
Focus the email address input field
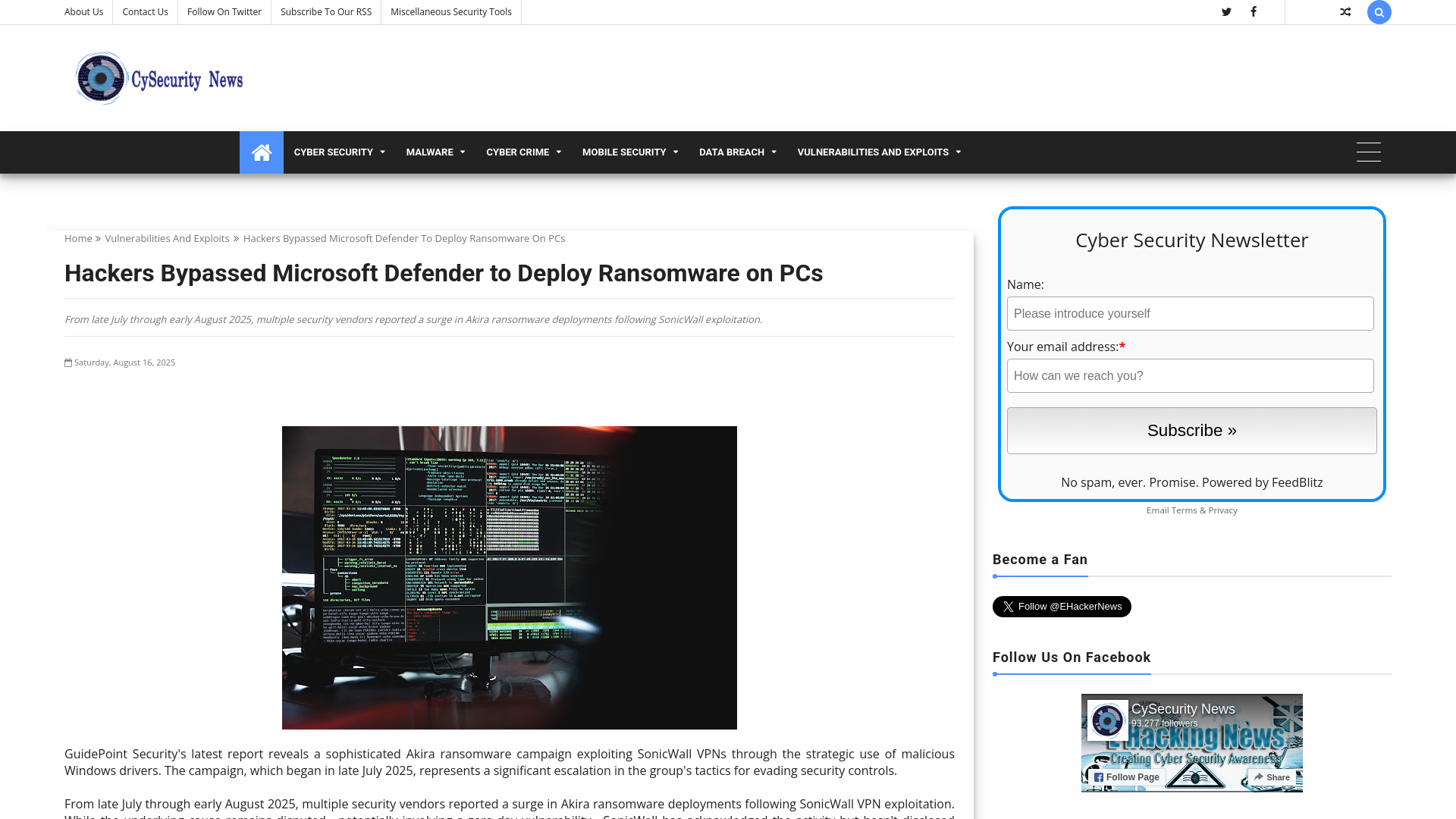[1190, 376]
